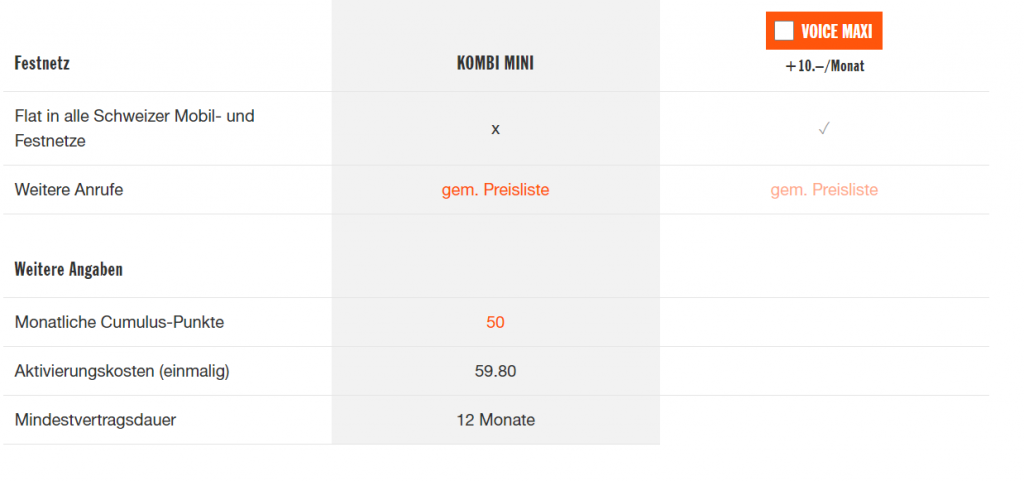Click the x mark in Kombi Mini column

coord(496,129)
